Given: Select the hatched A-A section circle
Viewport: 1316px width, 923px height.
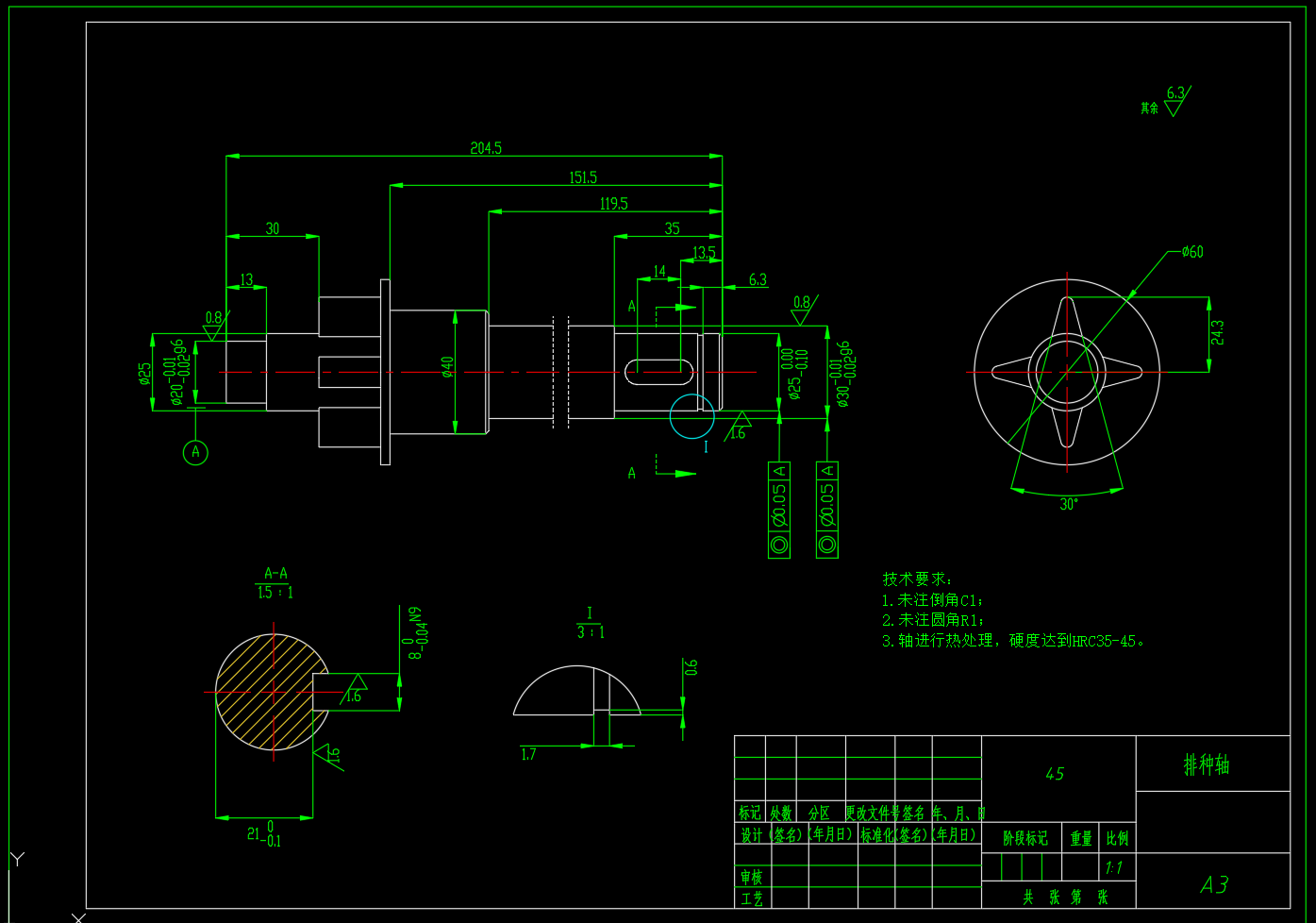Looking at the screenshot, I should pos(273,692).
